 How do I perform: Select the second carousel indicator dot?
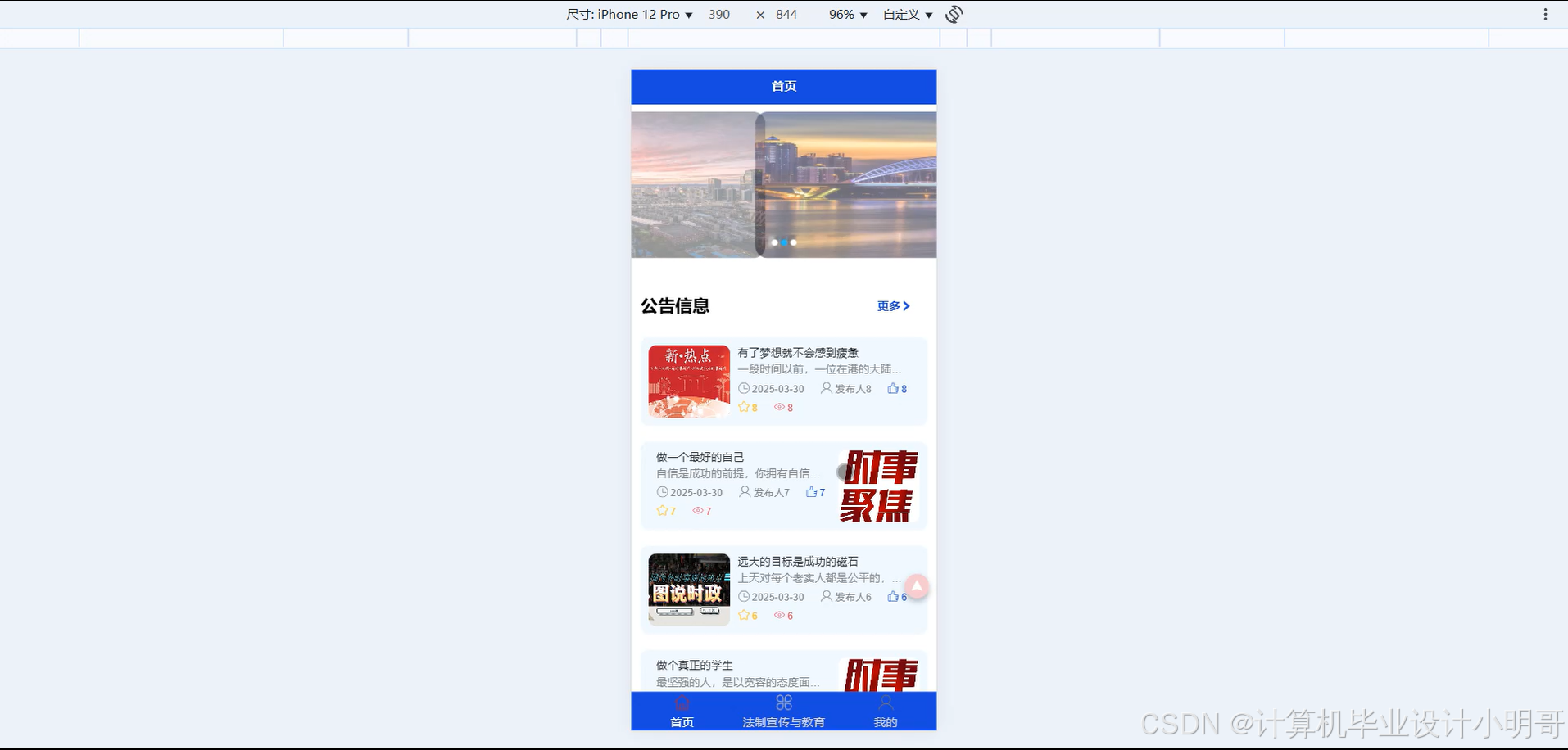(784, 242)
